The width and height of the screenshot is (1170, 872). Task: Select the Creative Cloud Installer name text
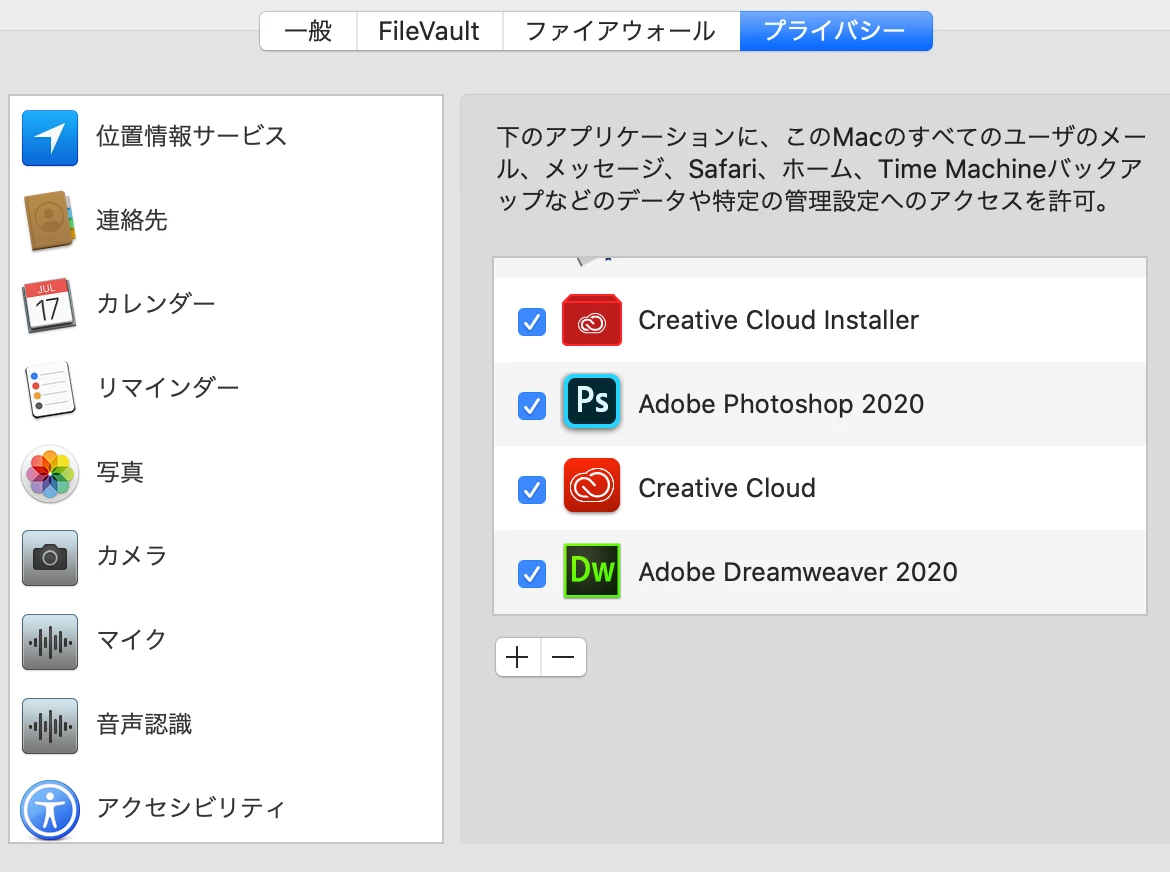coord(778,320)
